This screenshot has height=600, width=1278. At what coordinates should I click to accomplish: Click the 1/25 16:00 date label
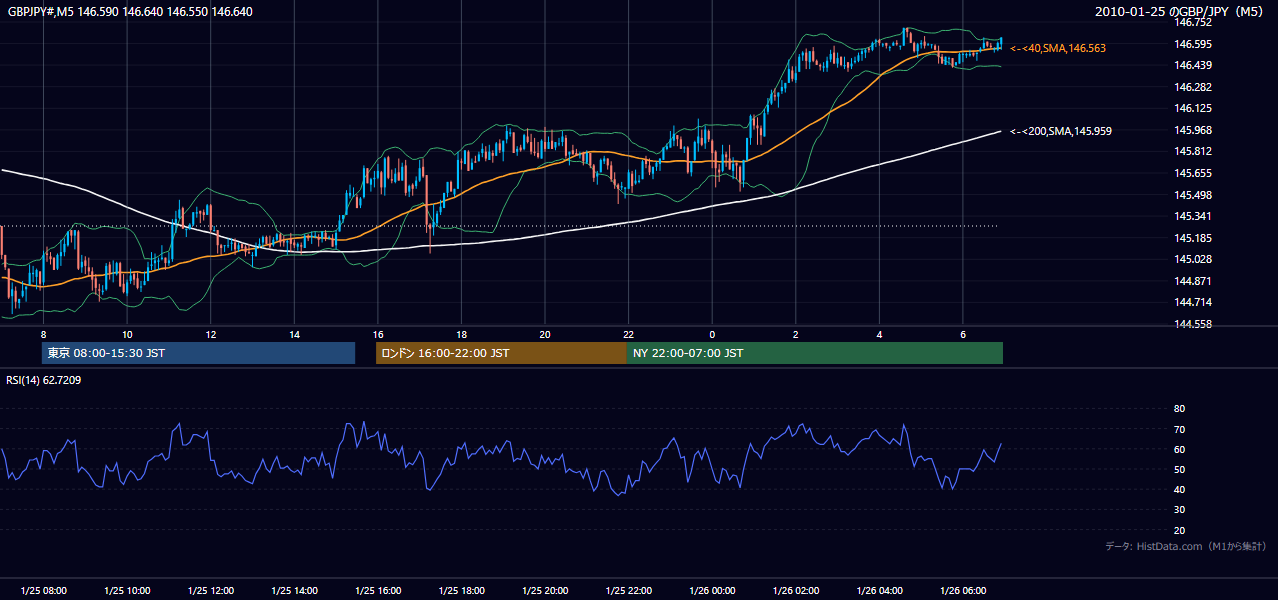(x=378, y=591)
